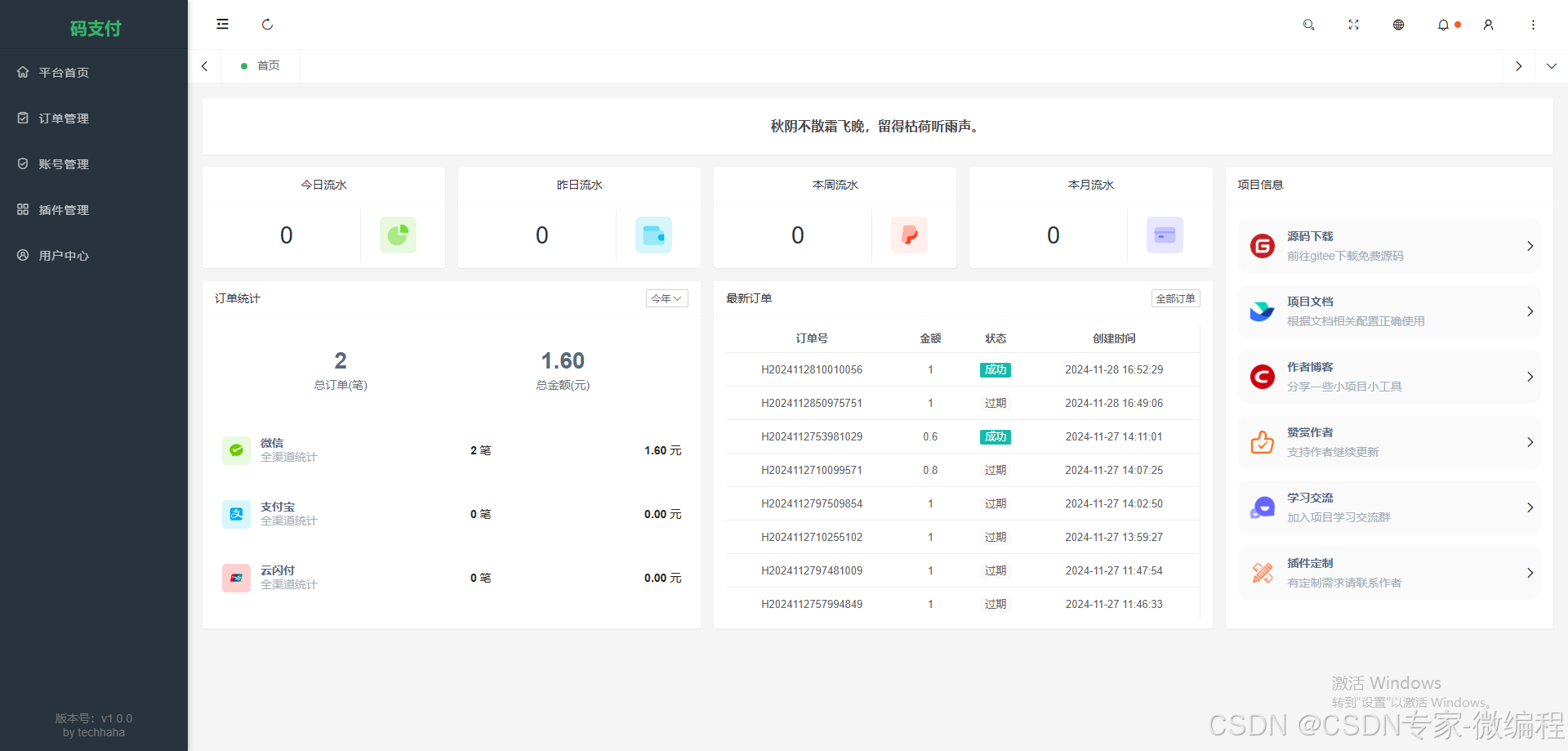Viewport: 1568px width, 751px height.
Task: Click the refresh page icon
Action: [x=267, y=25]
